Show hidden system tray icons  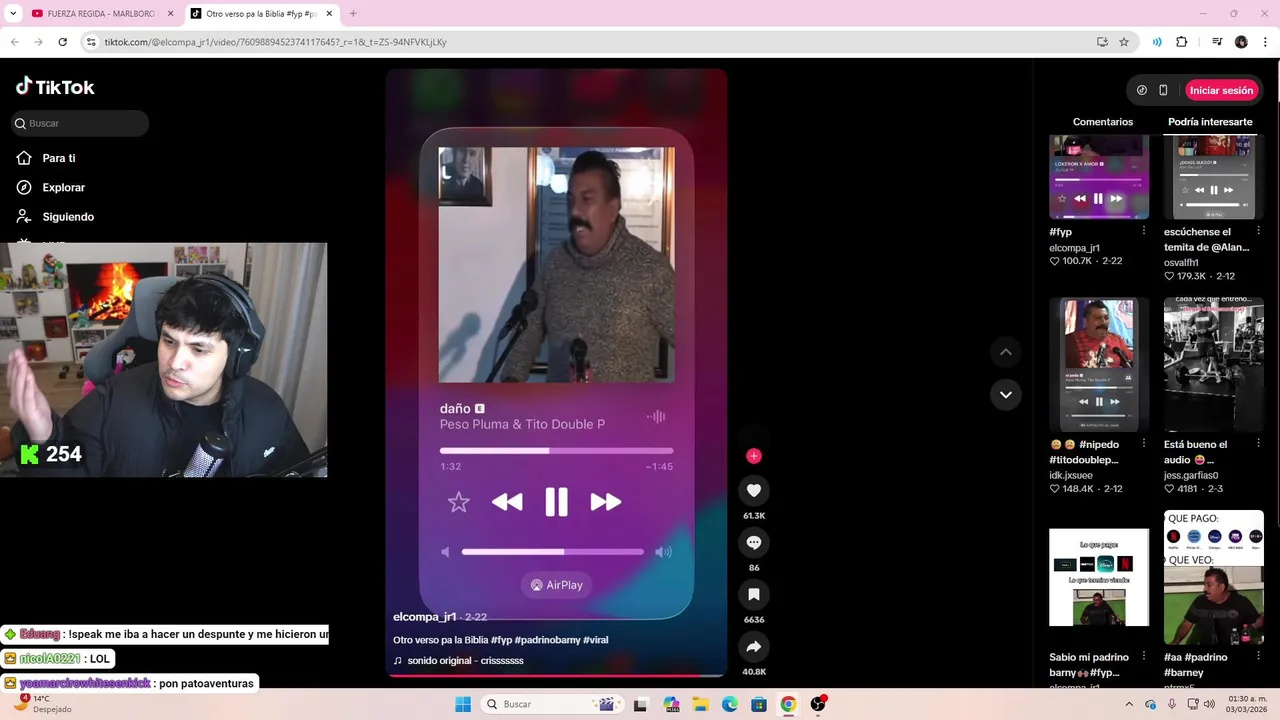click(1129, 704)
